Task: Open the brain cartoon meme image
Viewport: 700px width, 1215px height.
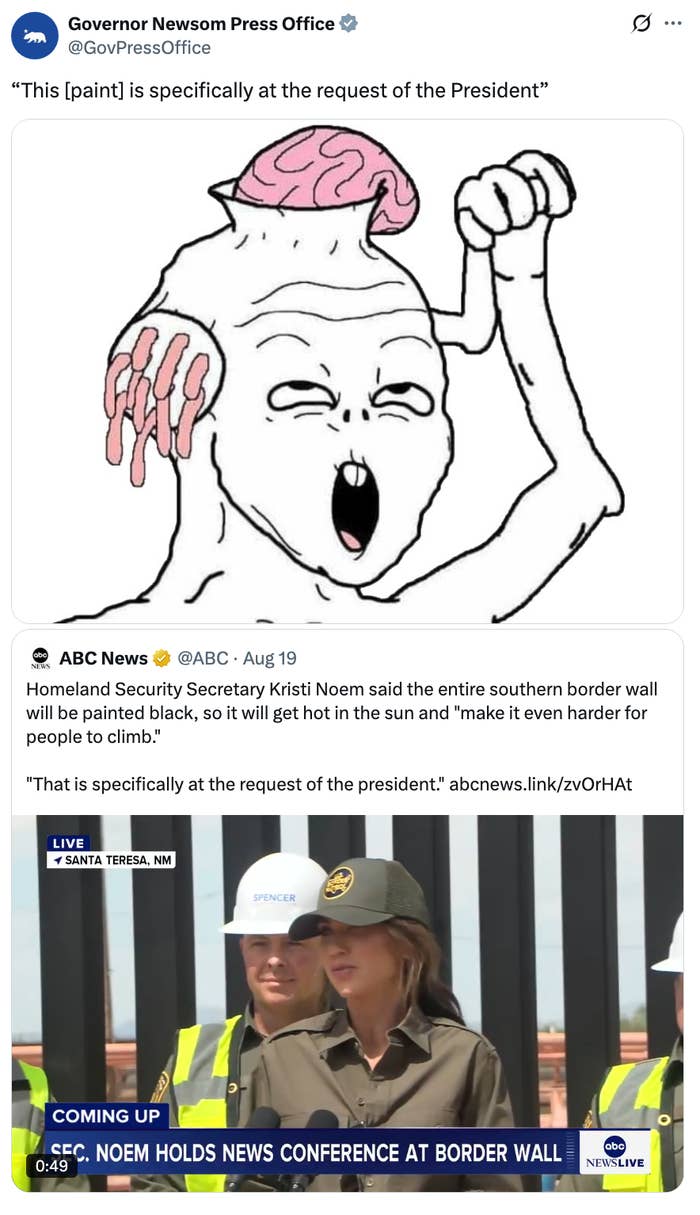Action: [347, 371]
